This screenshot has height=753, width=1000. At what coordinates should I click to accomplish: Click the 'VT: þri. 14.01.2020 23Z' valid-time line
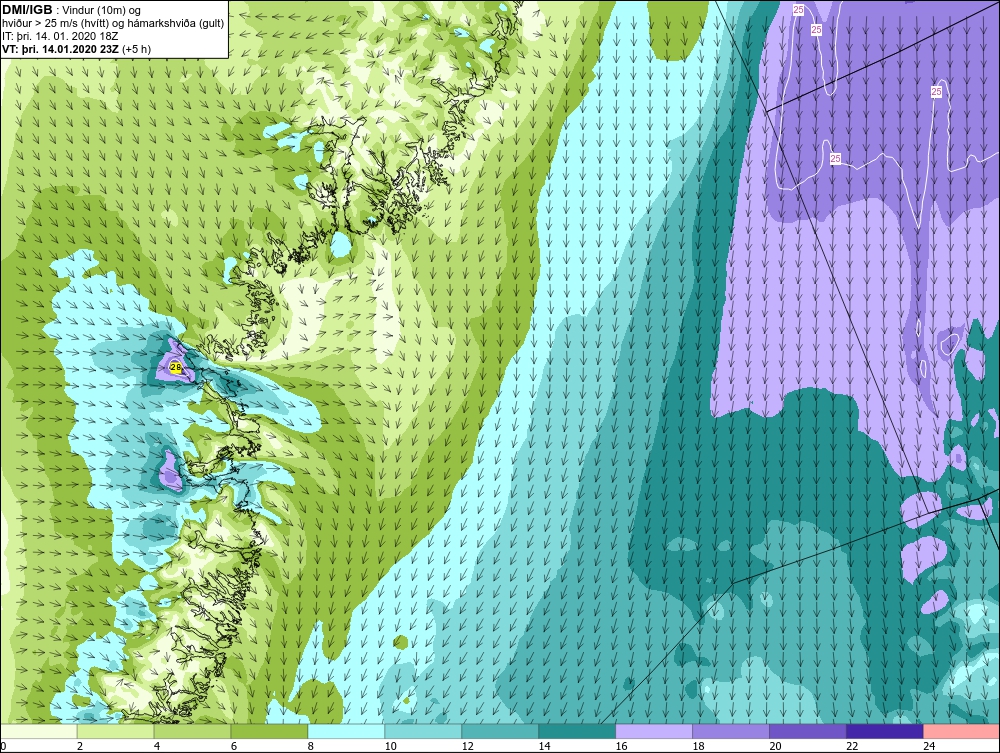click(x=77, y=48)
